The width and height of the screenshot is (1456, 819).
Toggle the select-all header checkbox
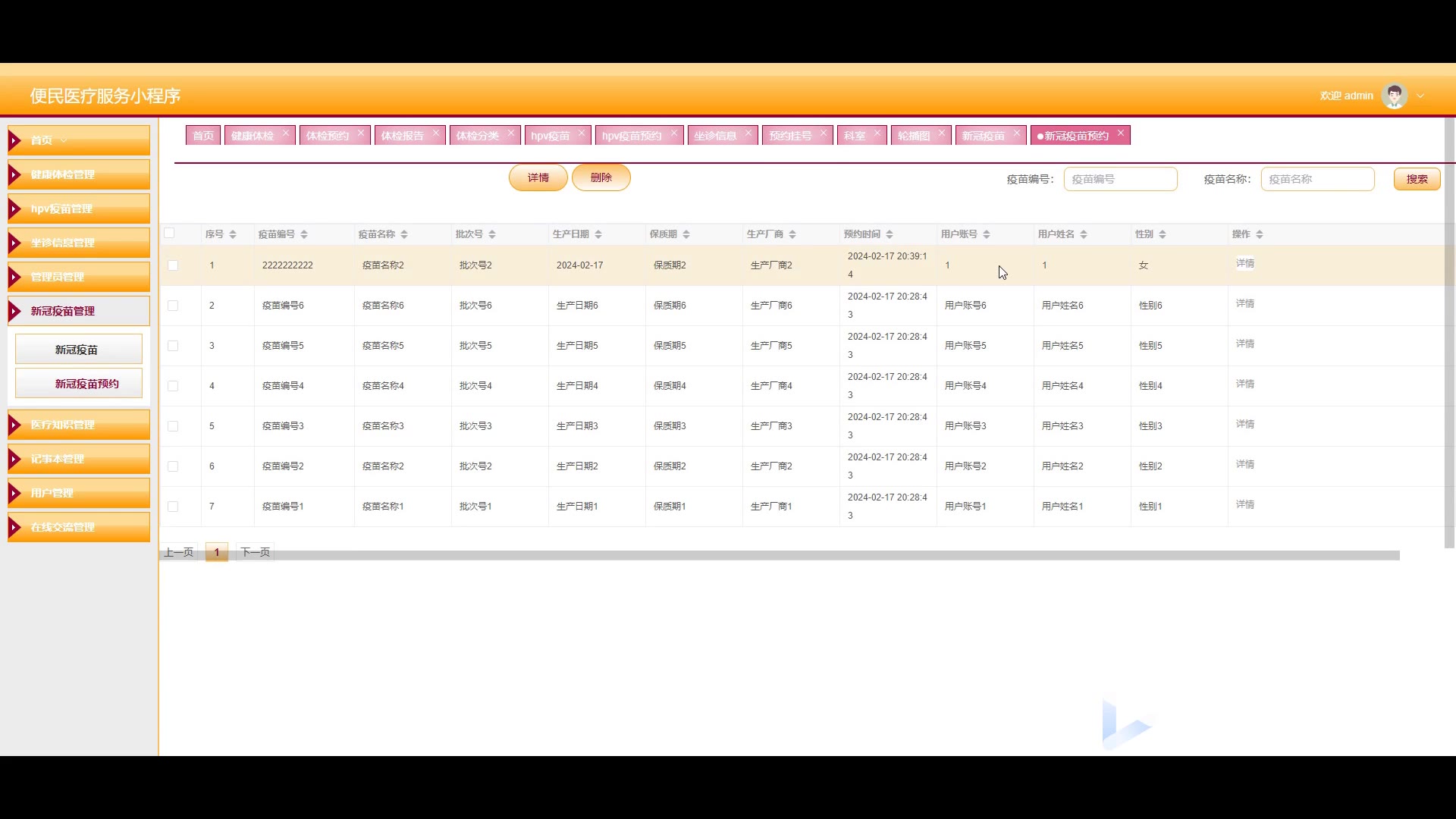point(169,234)
